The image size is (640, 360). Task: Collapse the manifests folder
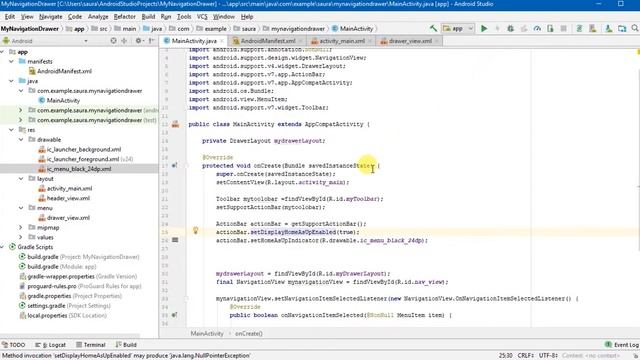tap(11, 61)
